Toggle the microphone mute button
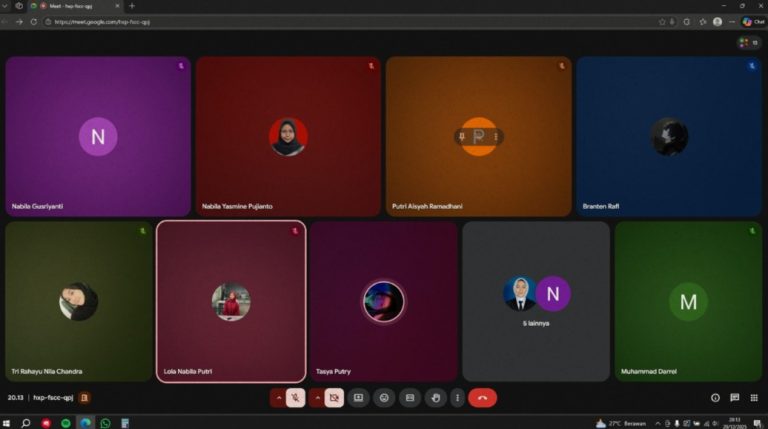768x429 pixels. [x=296, y=398]
